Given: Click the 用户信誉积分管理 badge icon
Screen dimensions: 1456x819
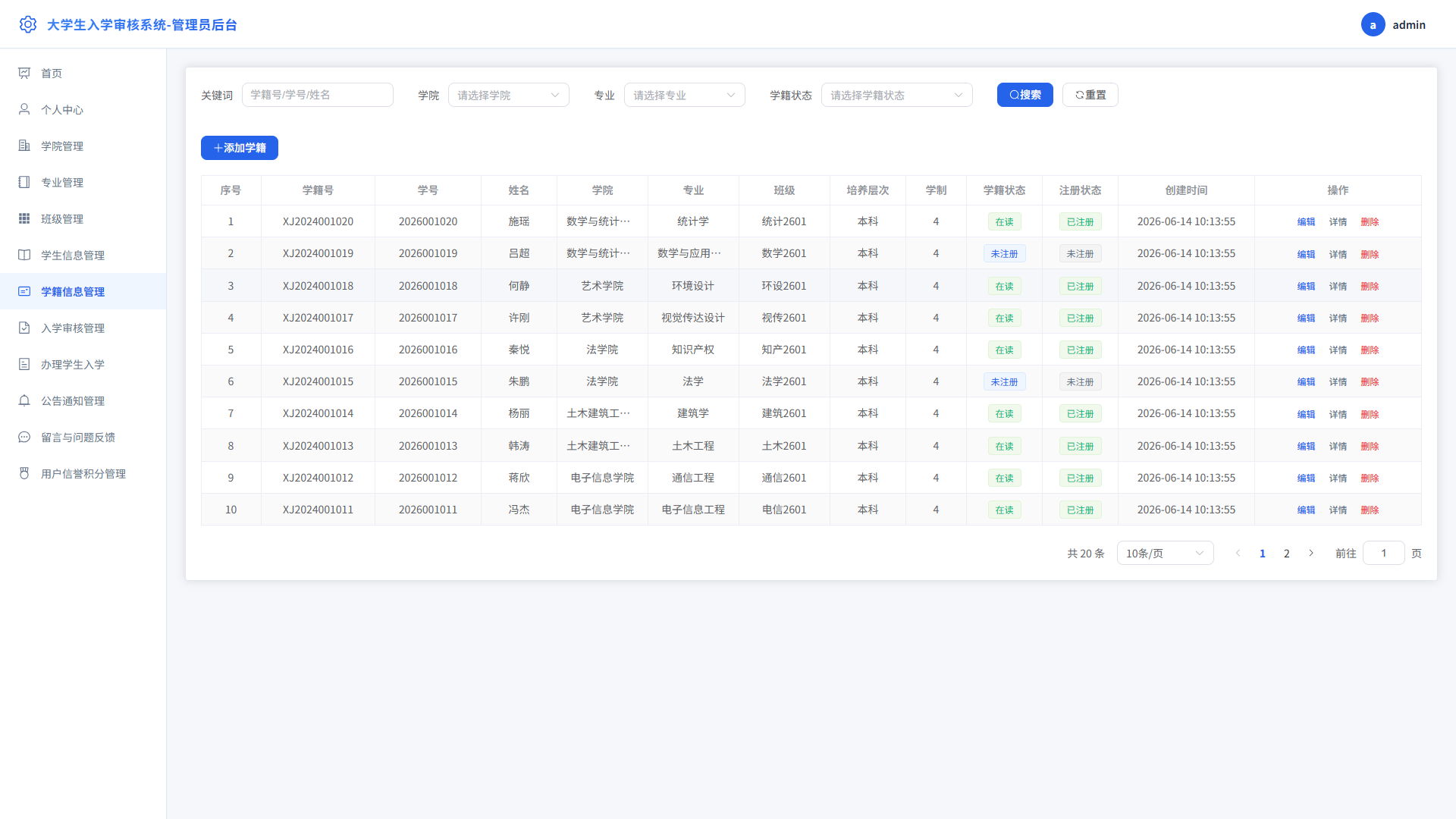Looking at the screenshot, I should (24, 473).
